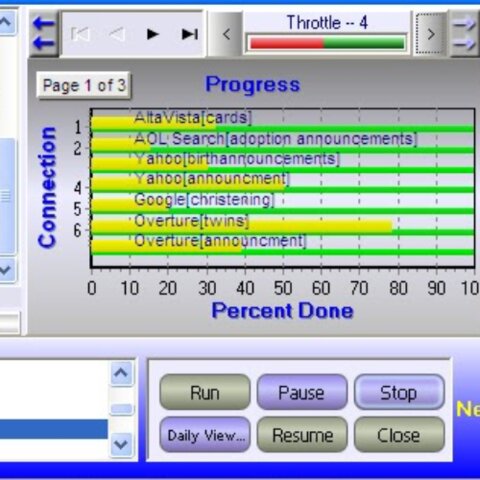Click the list's scroll up arrow
480x480 pixels.
tap(121, 373)
